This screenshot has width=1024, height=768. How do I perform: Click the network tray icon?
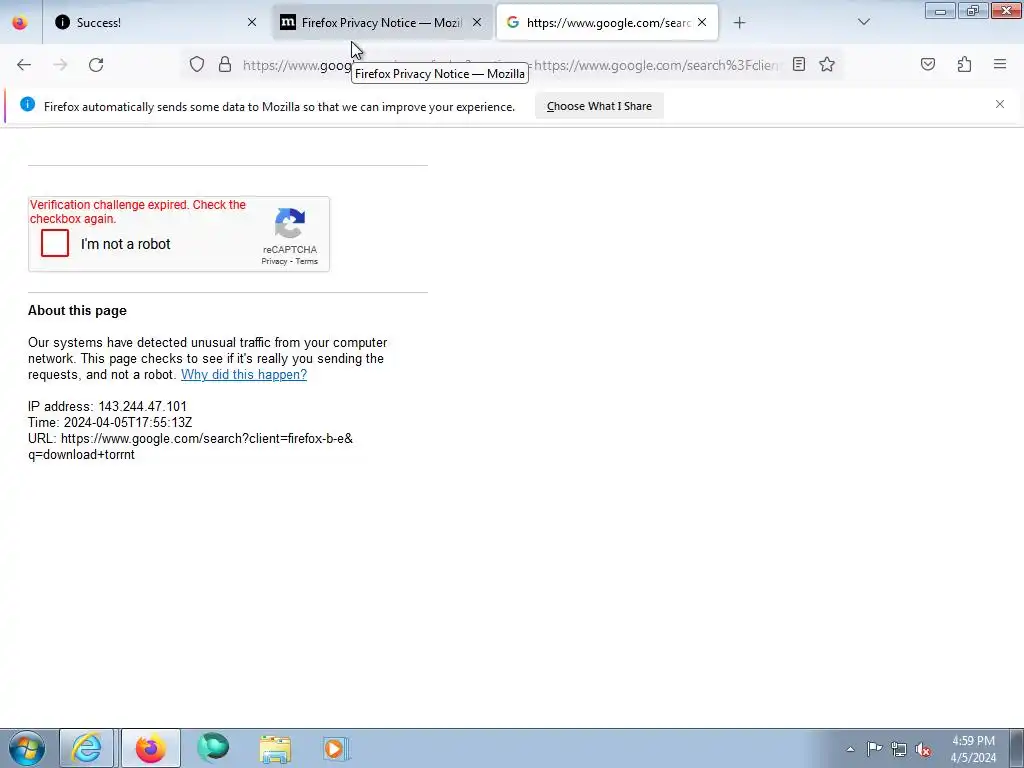click(x=899, y=749)
